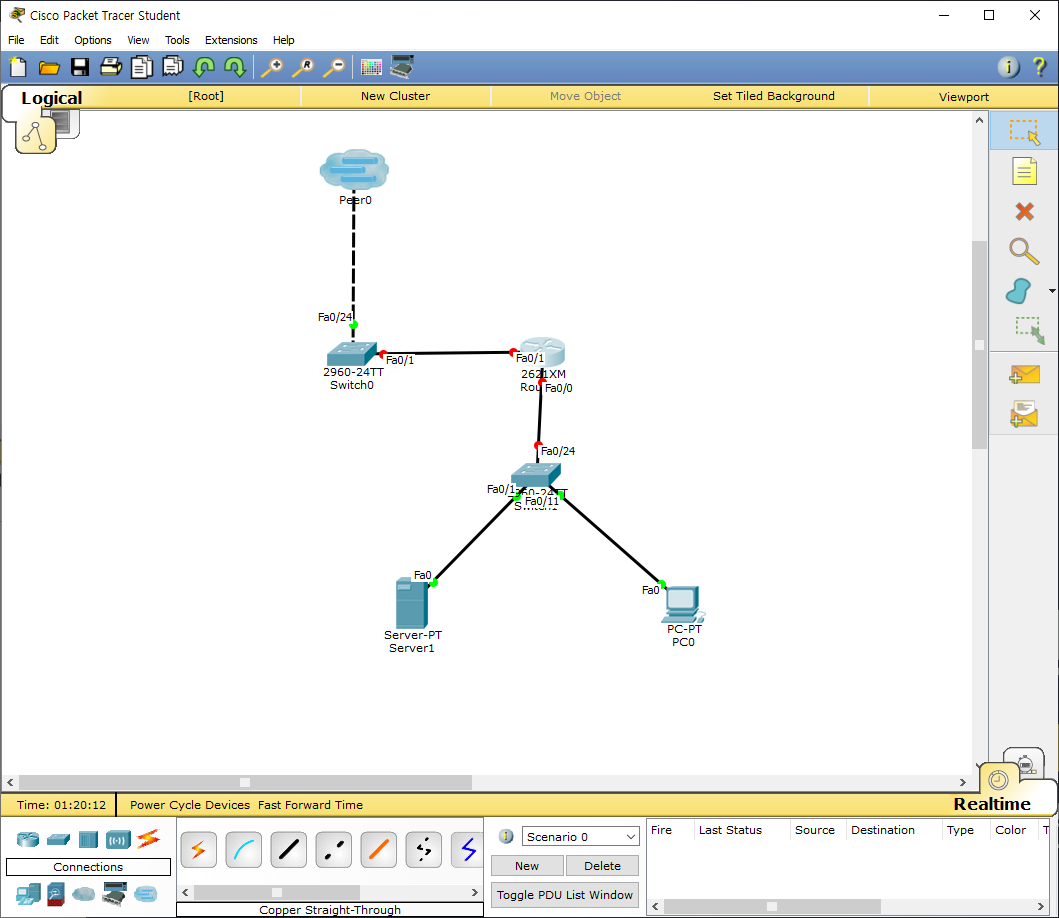Image resolution: width=1059 pixels, height=918 pixels.
Task: Open the Custom Devices Dialog icon
Action: 403,67
